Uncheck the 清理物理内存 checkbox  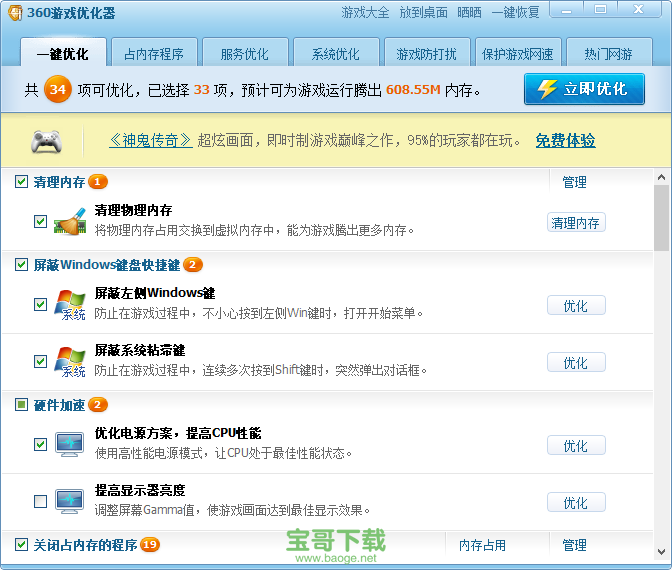click(x=40, y=221)
